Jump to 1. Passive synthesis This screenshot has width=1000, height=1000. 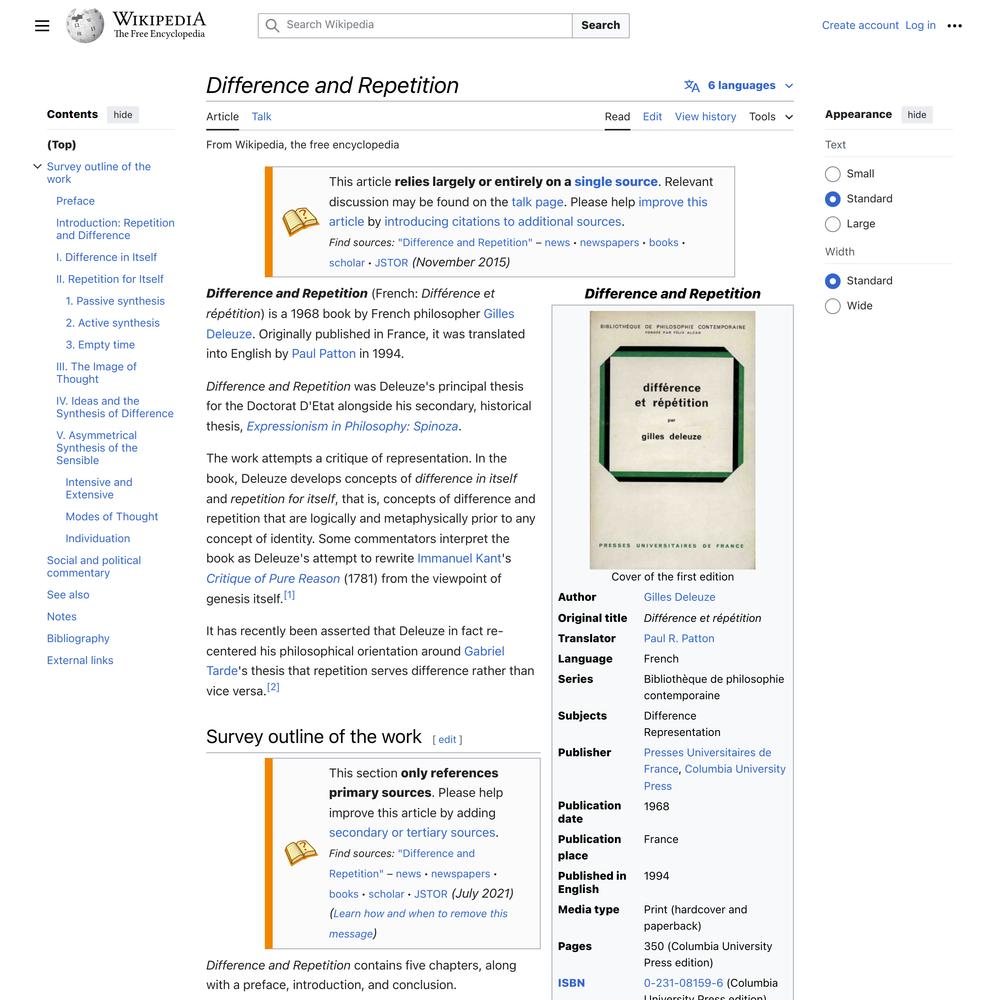coord(115,301)
